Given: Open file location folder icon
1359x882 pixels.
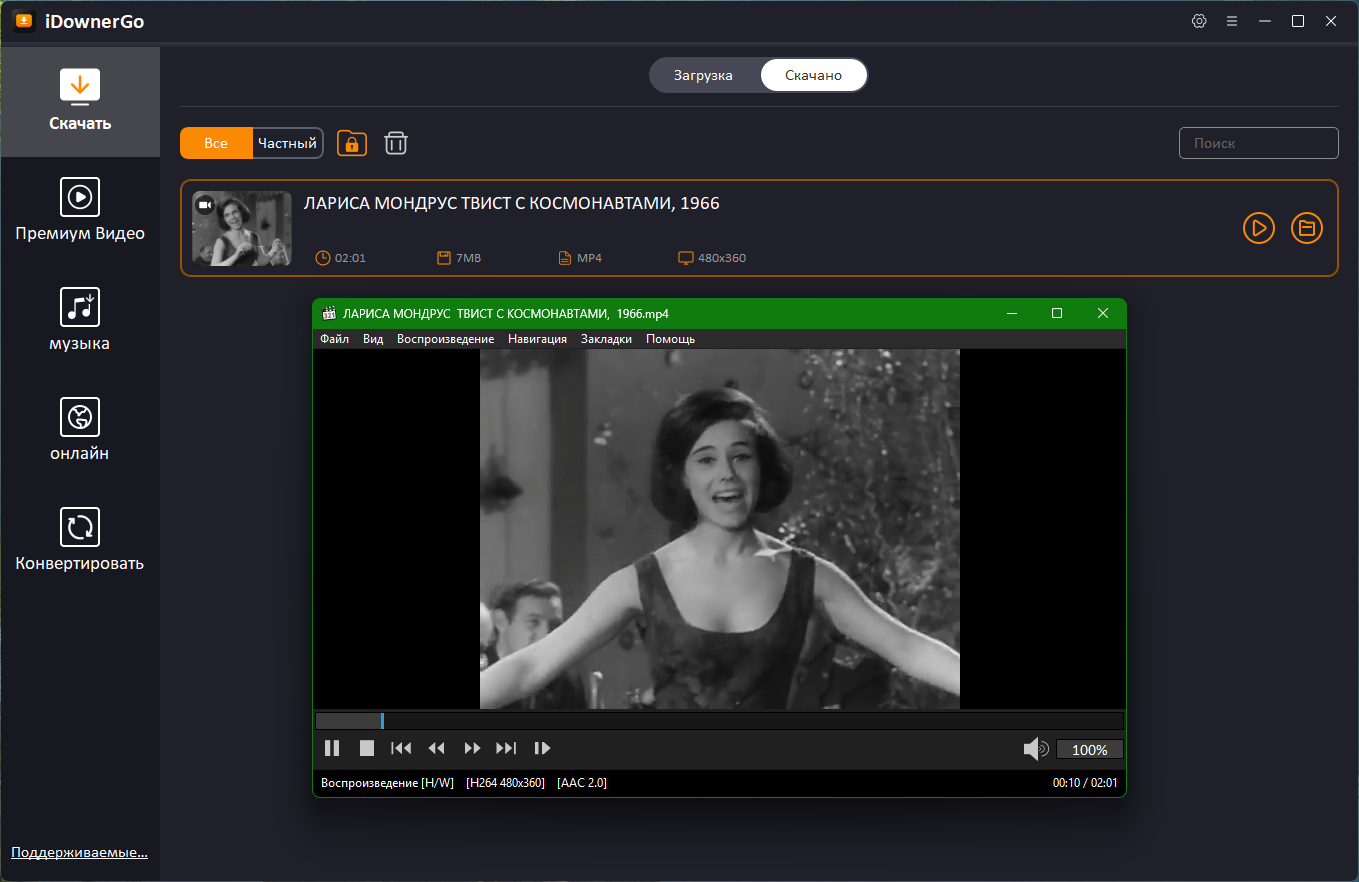Looking at the screenshot, I should click(1306, 228).
